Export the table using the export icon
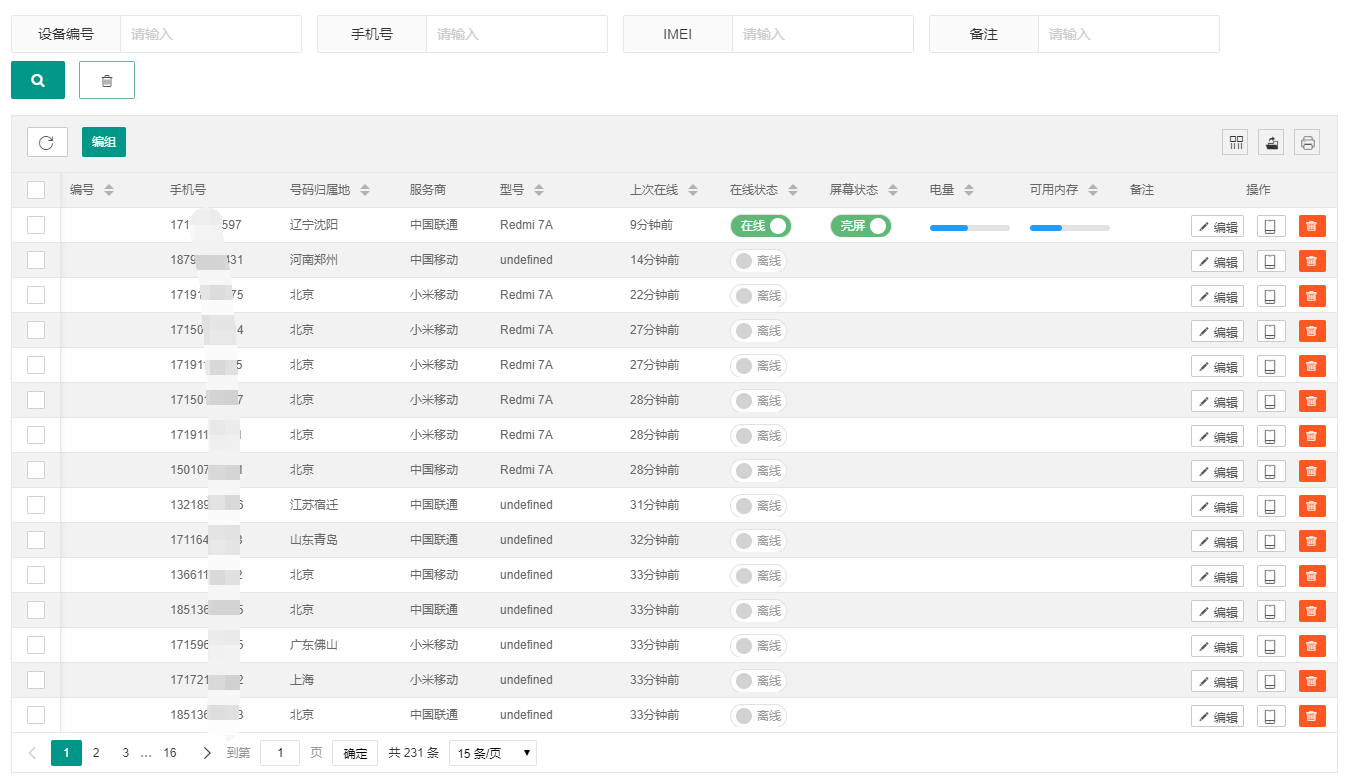Screen dimensions: 1345x780 (x=1271, y=142)
